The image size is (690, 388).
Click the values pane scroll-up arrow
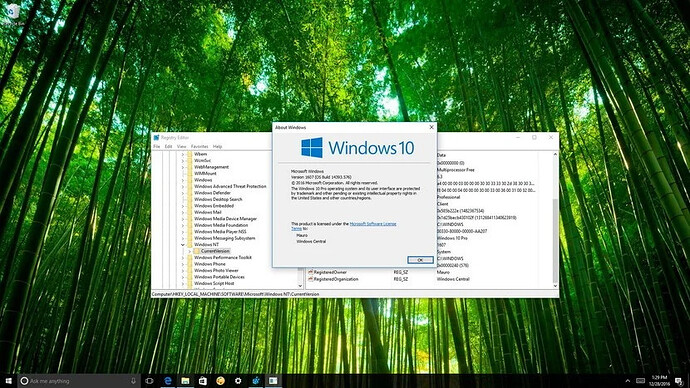pos(555,154)
